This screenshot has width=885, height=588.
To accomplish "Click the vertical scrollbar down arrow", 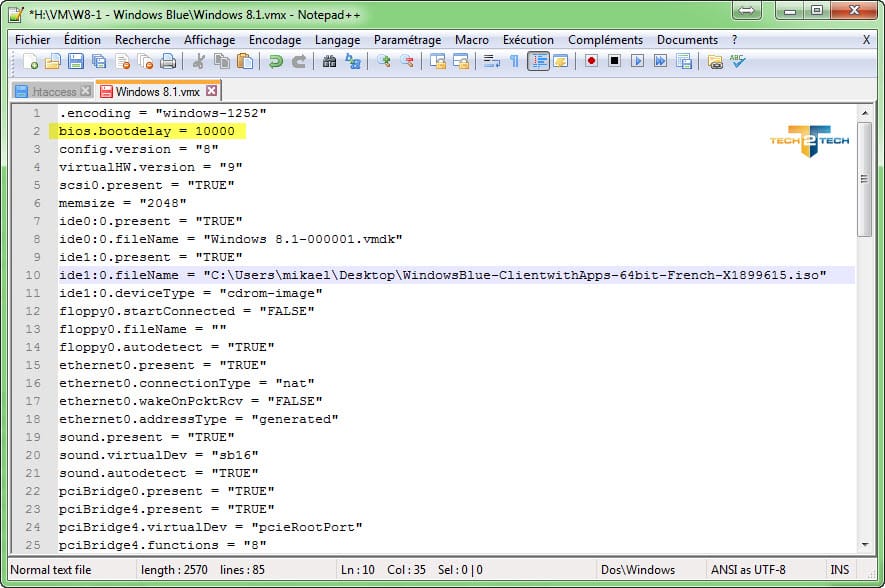I will 864,545.
